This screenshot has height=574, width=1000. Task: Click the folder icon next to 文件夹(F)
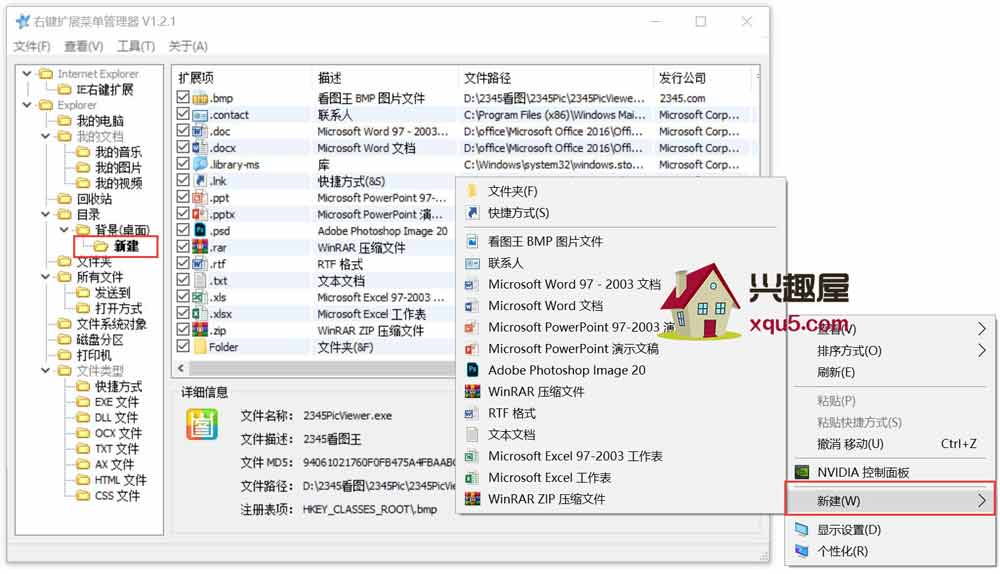point(473,191)
